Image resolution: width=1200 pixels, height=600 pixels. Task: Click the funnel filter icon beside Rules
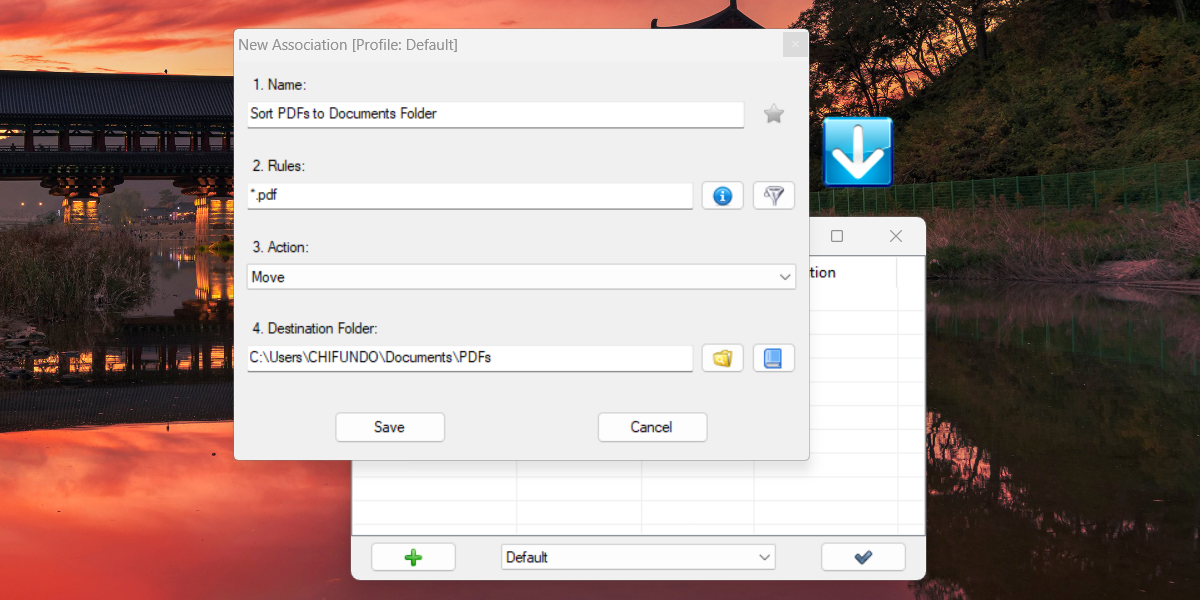click(x=773, y=196)
